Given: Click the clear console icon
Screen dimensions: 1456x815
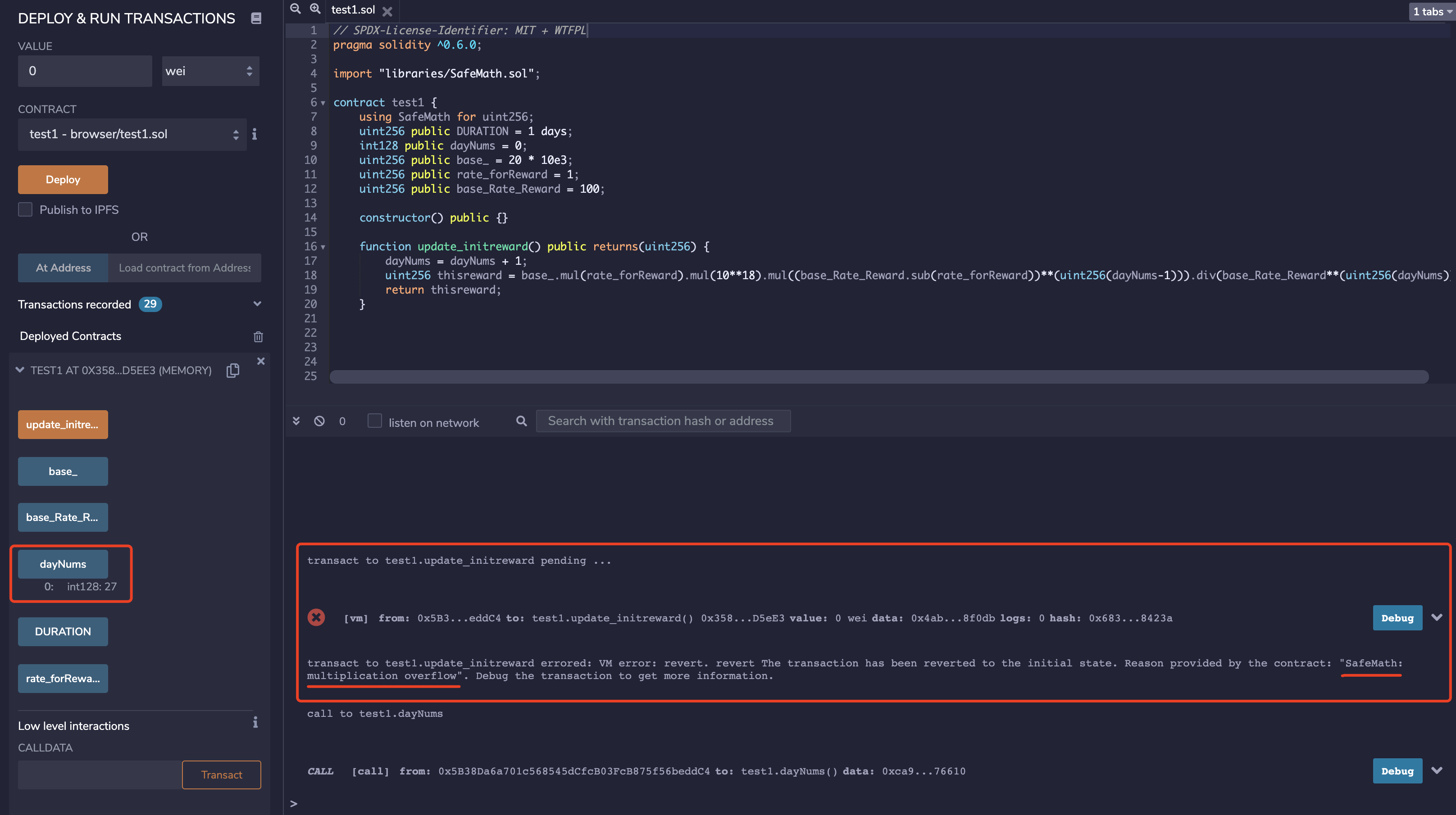Looking at the screenshot, I should (319, 421).
